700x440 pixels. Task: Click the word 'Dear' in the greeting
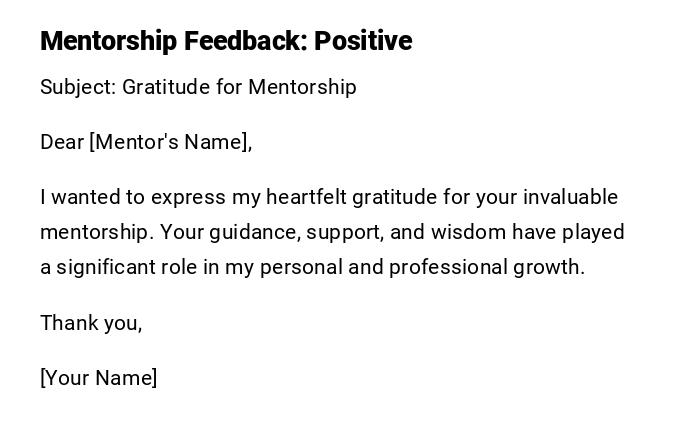click(x=62, y=142)
